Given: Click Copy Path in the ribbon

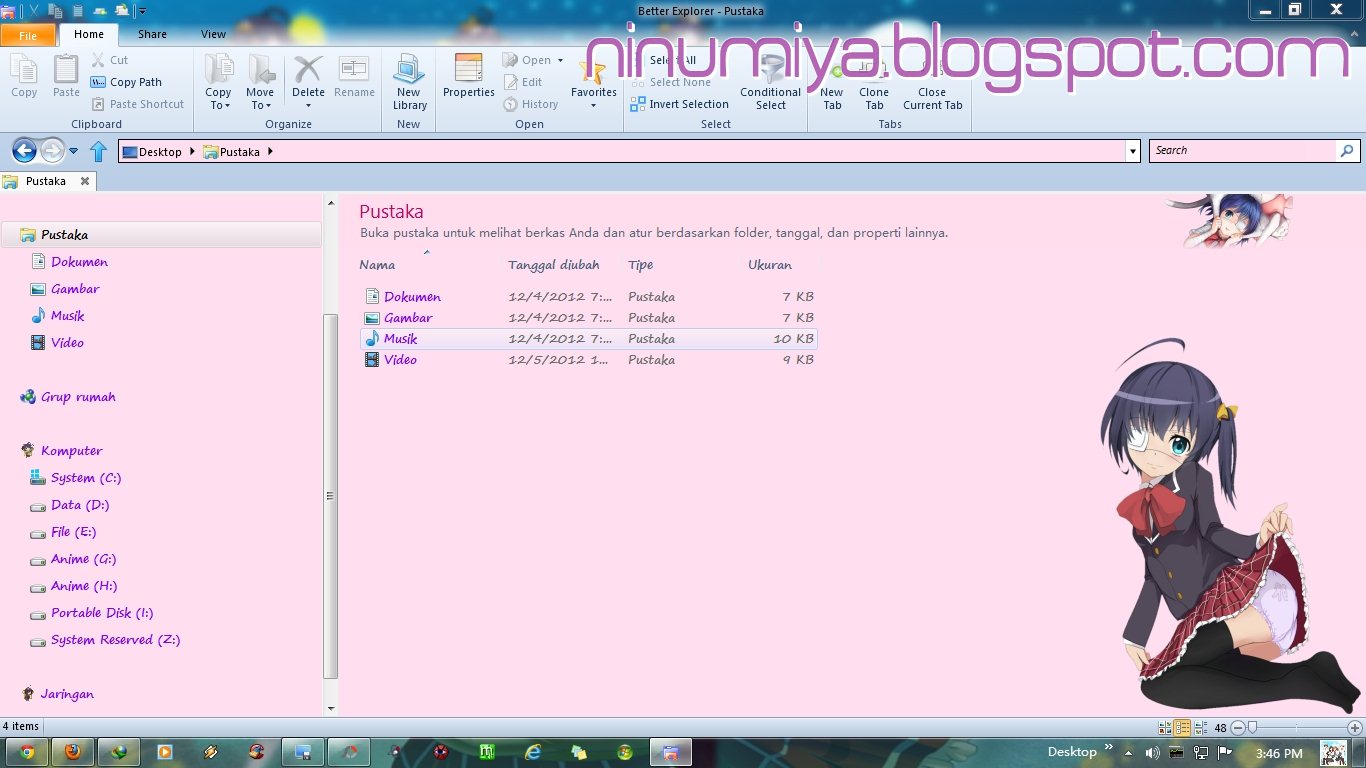Looking at the screenshot, I should point(126,82).
